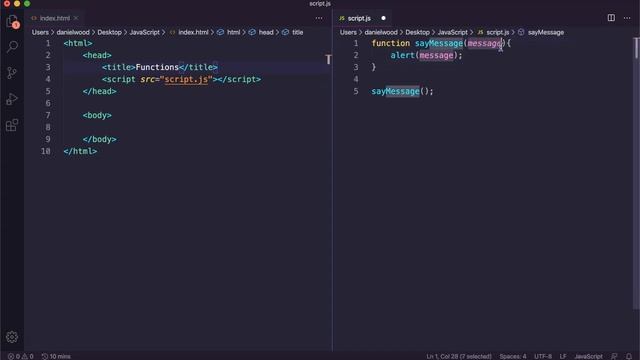Click the feedback icon in status bar

click(614, 356)
